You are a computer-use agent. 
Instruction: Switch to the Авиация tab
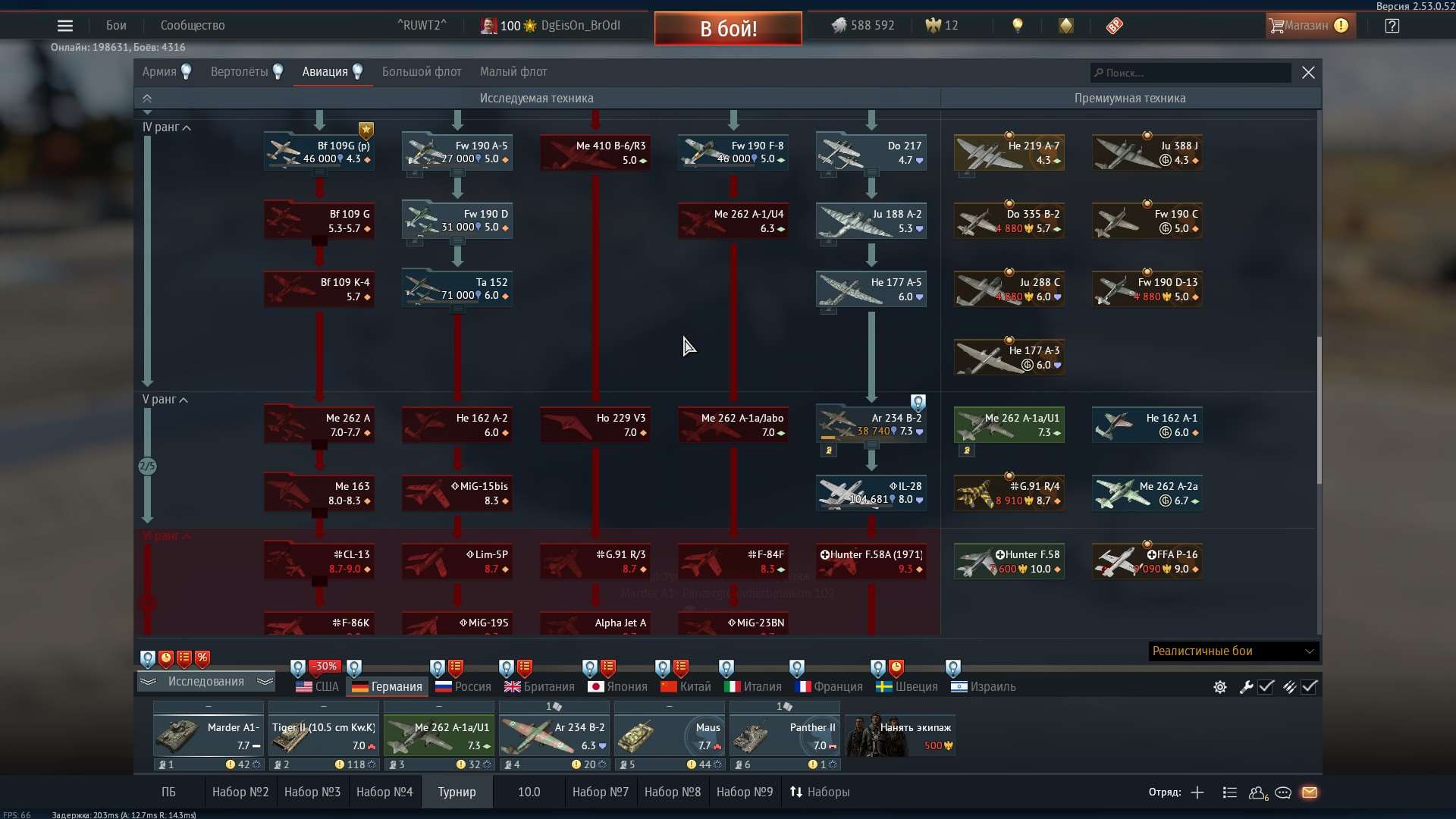pos(325,71)
